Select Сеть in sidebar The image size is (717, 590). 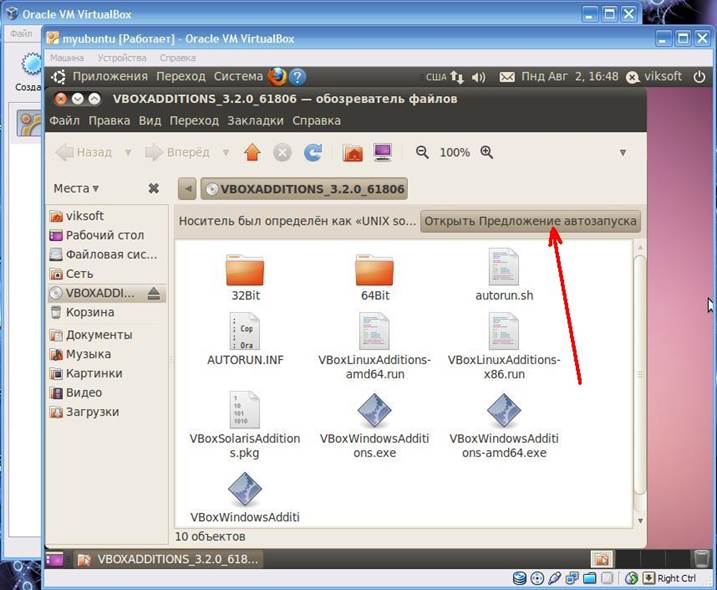coord(107,274)
